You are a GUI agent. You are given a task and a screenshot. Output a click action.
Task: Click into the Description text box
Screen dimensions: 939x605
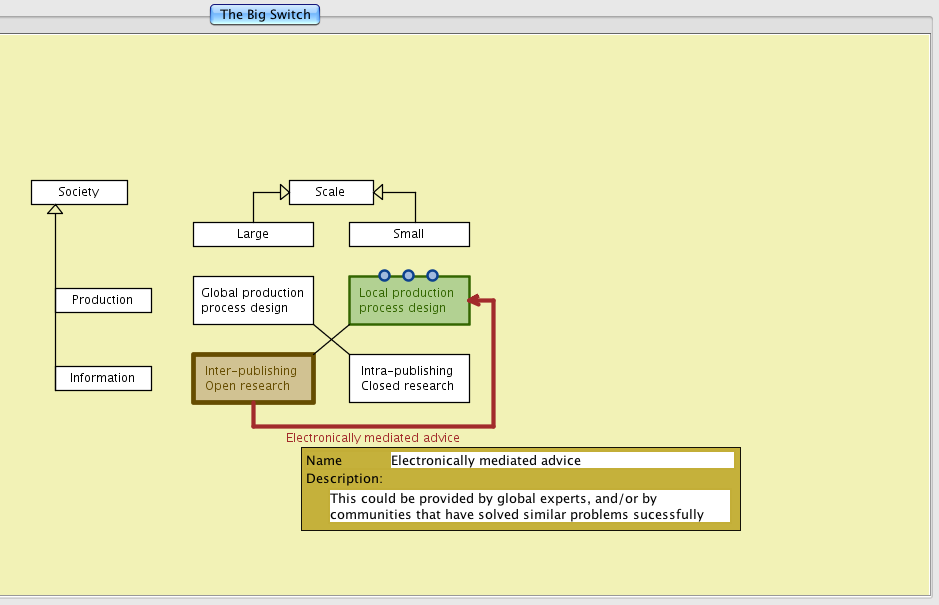click(x=529, y=506)
